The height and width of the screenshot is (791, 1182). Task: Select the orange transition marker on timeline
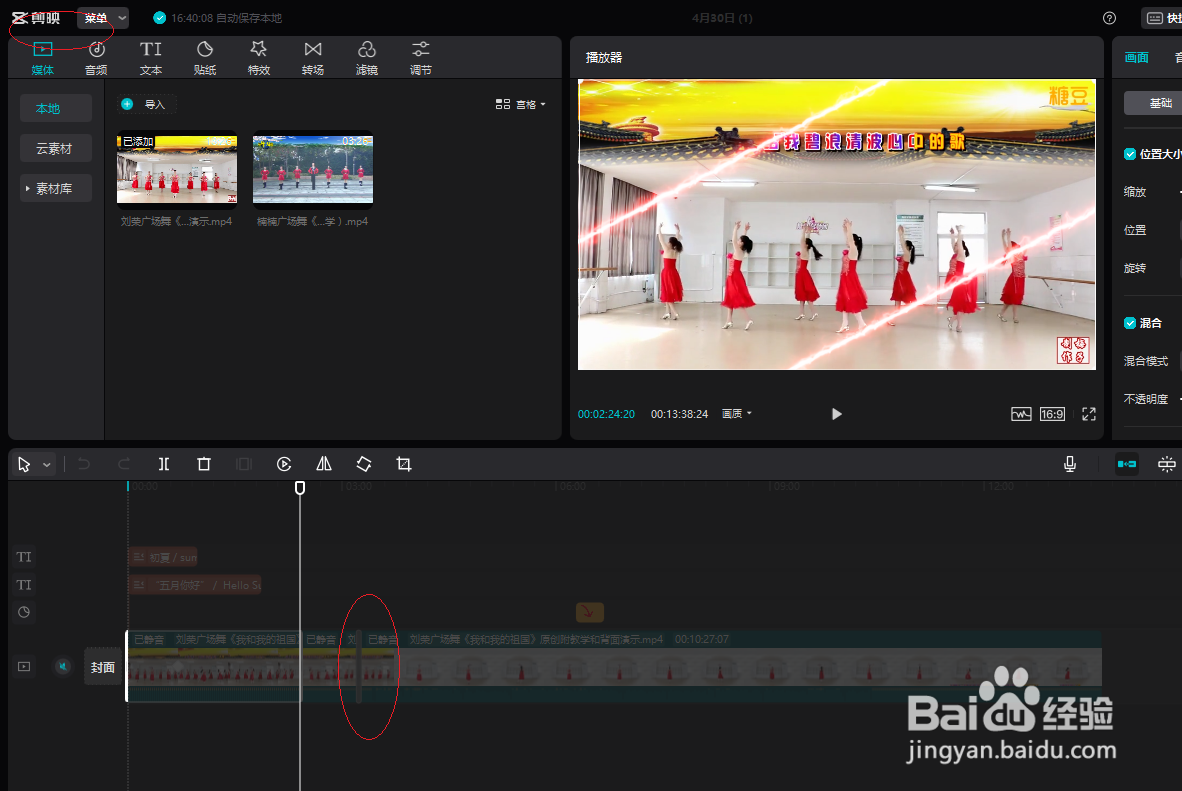point(589,612)
